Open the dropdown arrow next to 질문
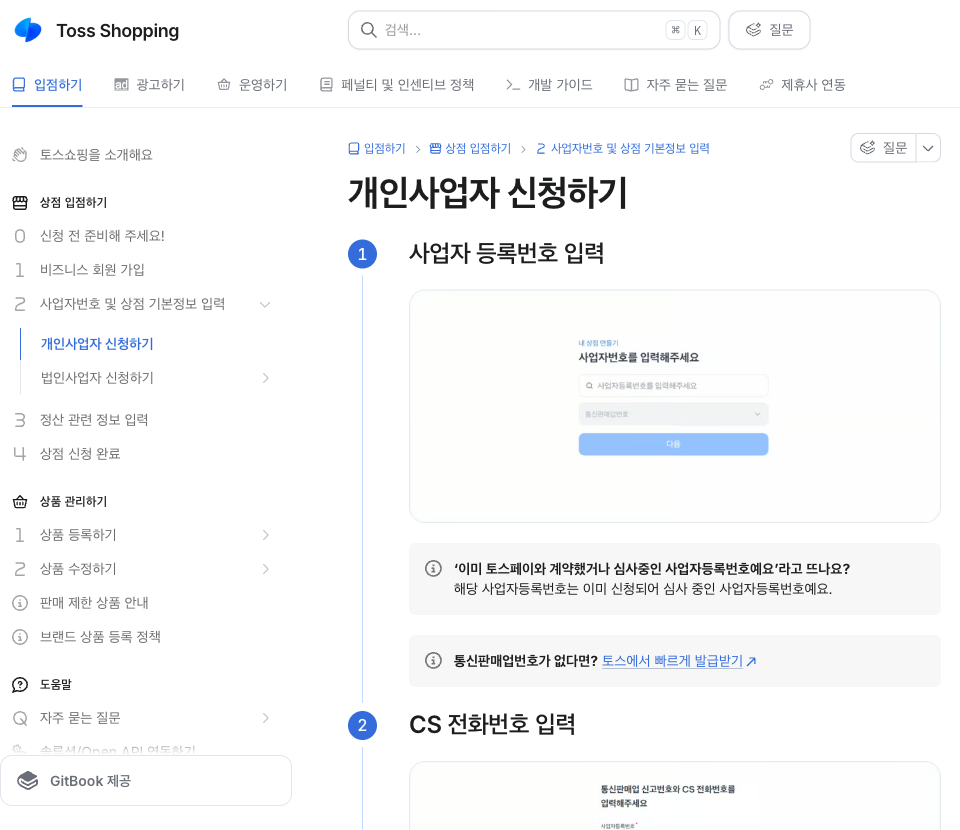The image size is (960, 830). [x=928, y=148]
